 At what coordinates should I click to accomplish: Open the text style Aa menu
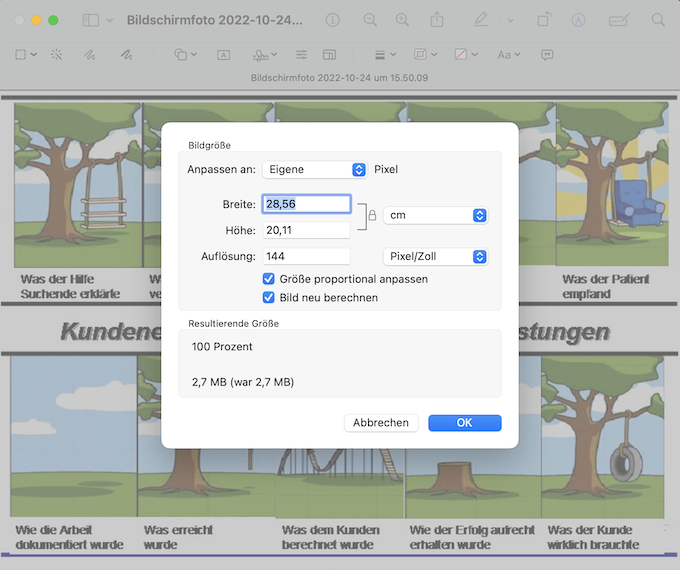pyautogui.click(x=508, y=54)
